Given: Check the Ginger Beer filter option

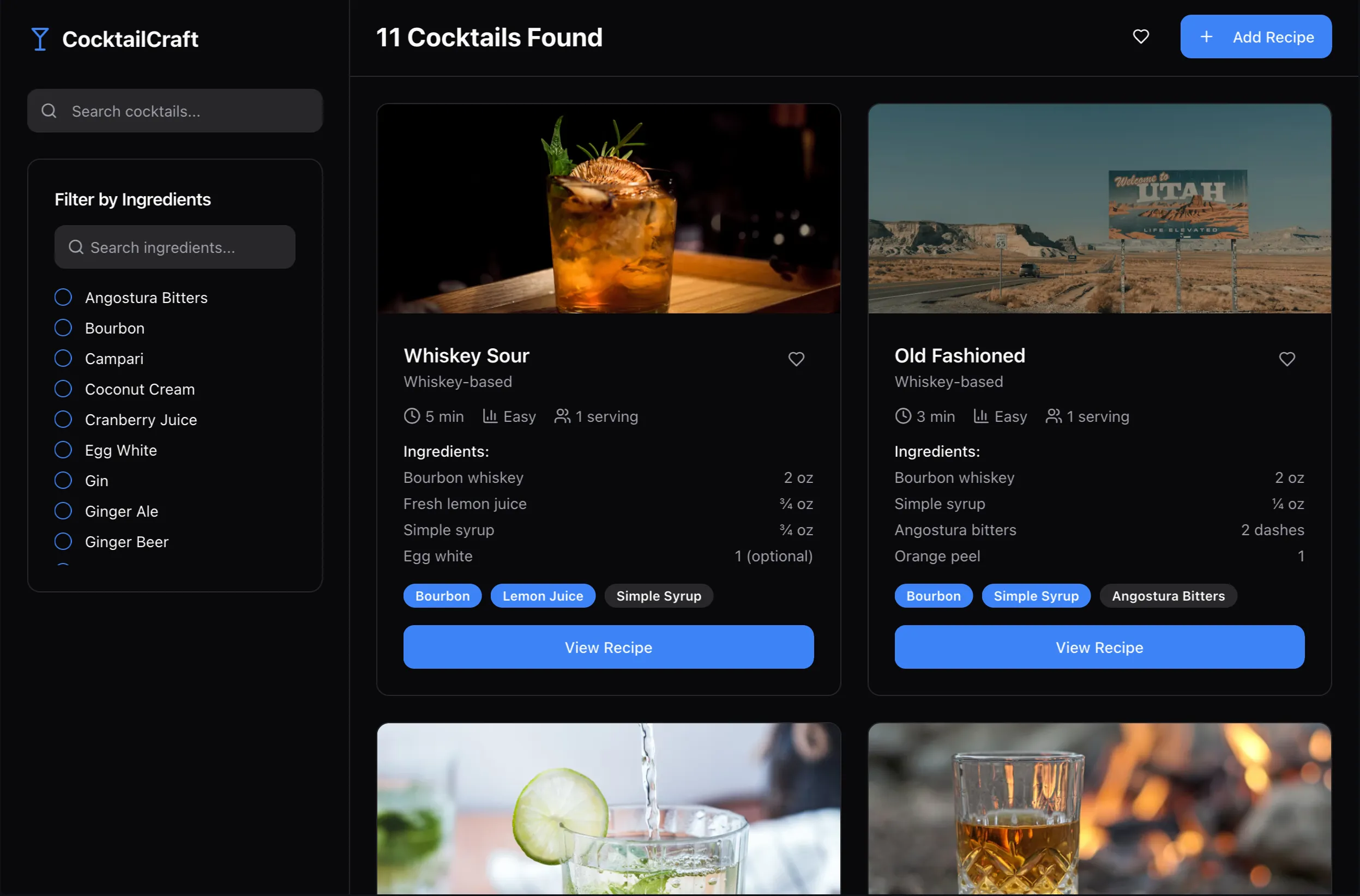Looking at the screenshot, I should pyautogui.click(x=63, y=541).
